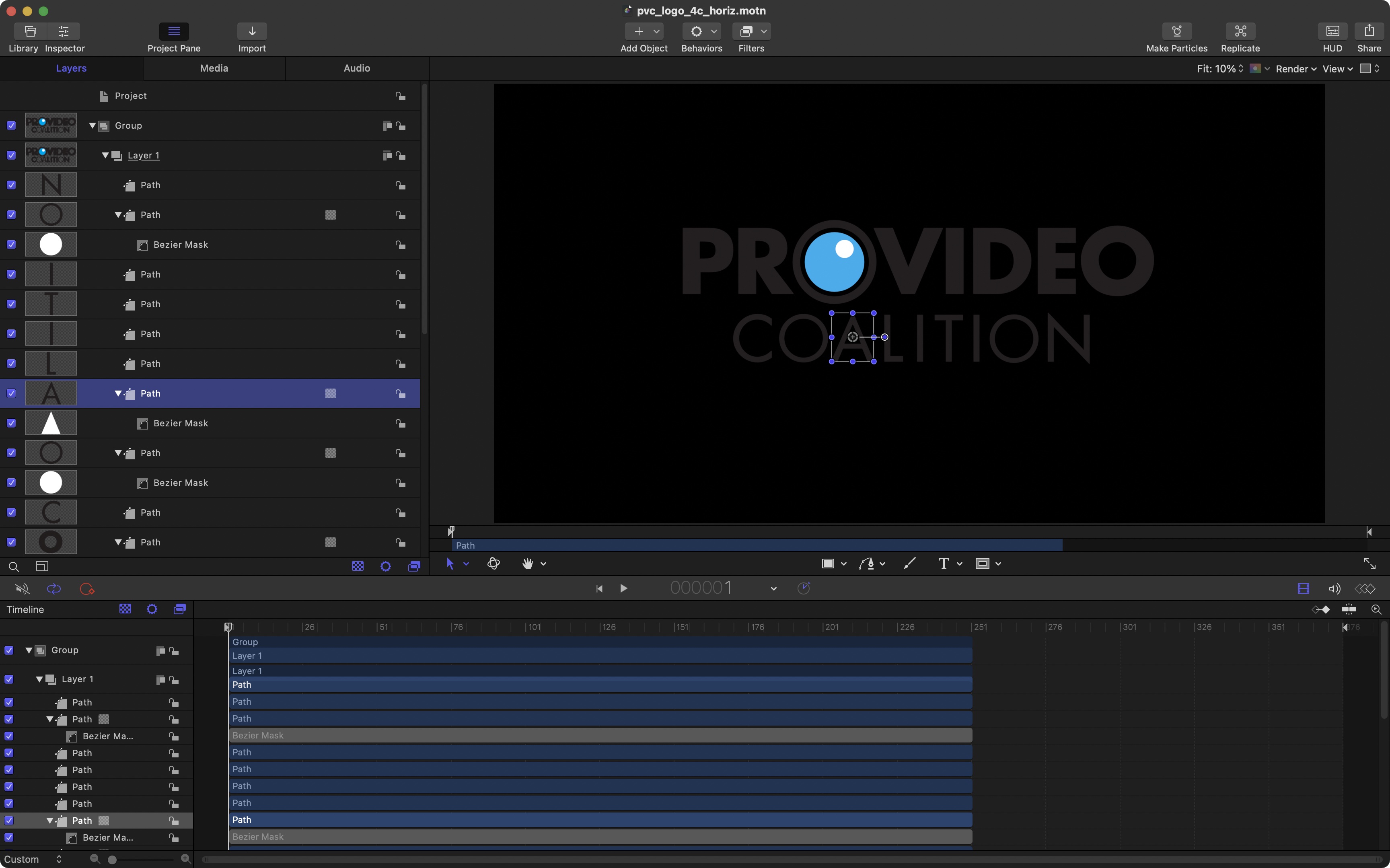Collapse the Group layer in layers panel
This screenshot has width=1390, height=868.
click(91, 125)
